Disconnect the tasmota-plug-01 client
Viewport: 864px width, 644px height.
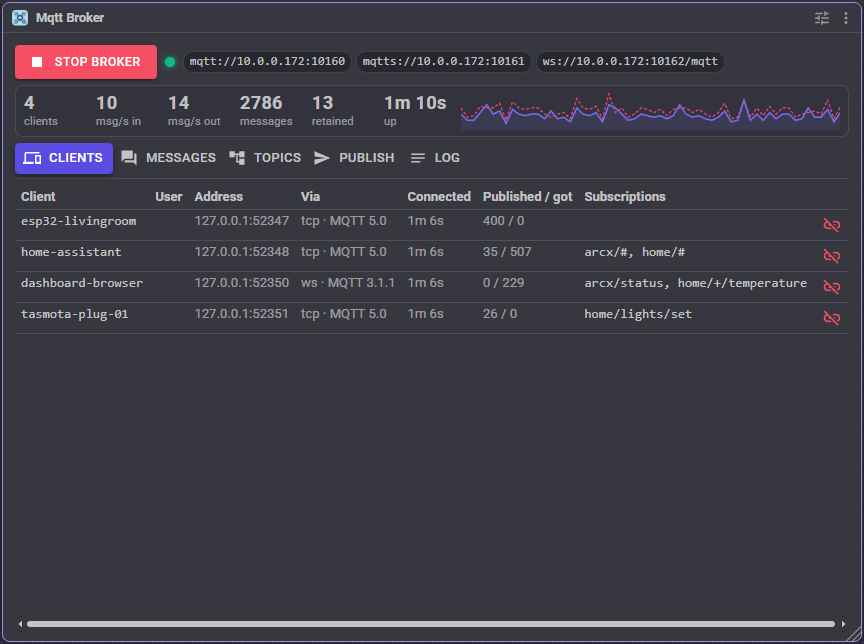(x=831, y=318)
